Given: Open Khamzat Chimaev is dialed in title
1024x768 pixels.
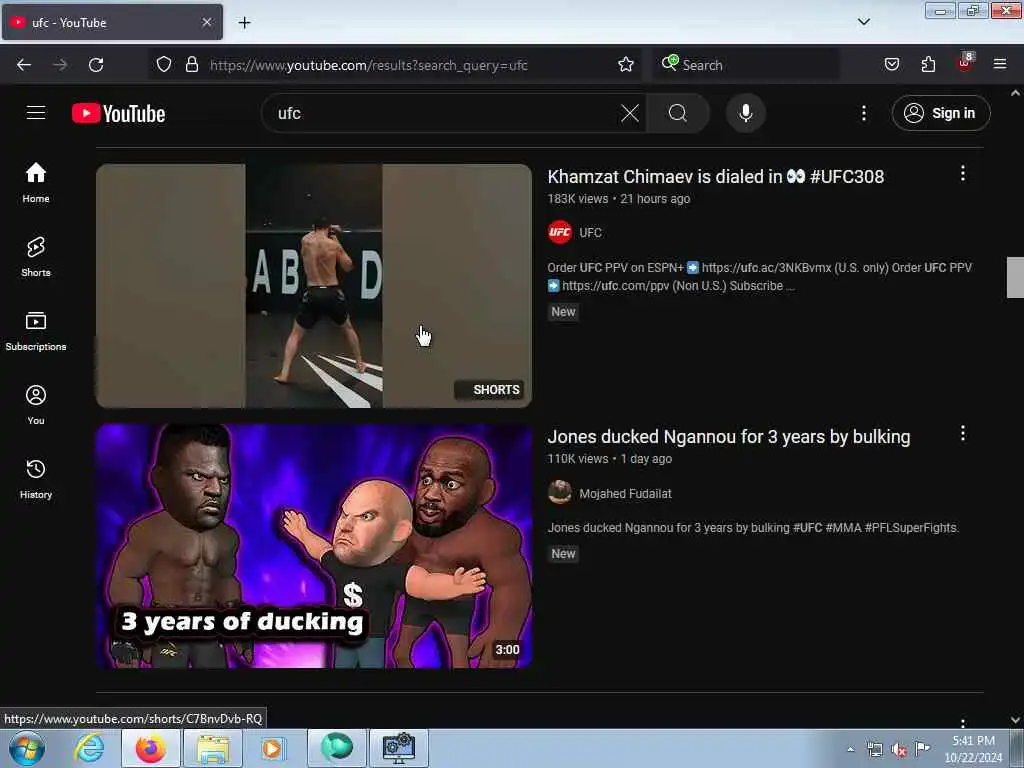Looking at the screenshot, I should pos(715,176).
